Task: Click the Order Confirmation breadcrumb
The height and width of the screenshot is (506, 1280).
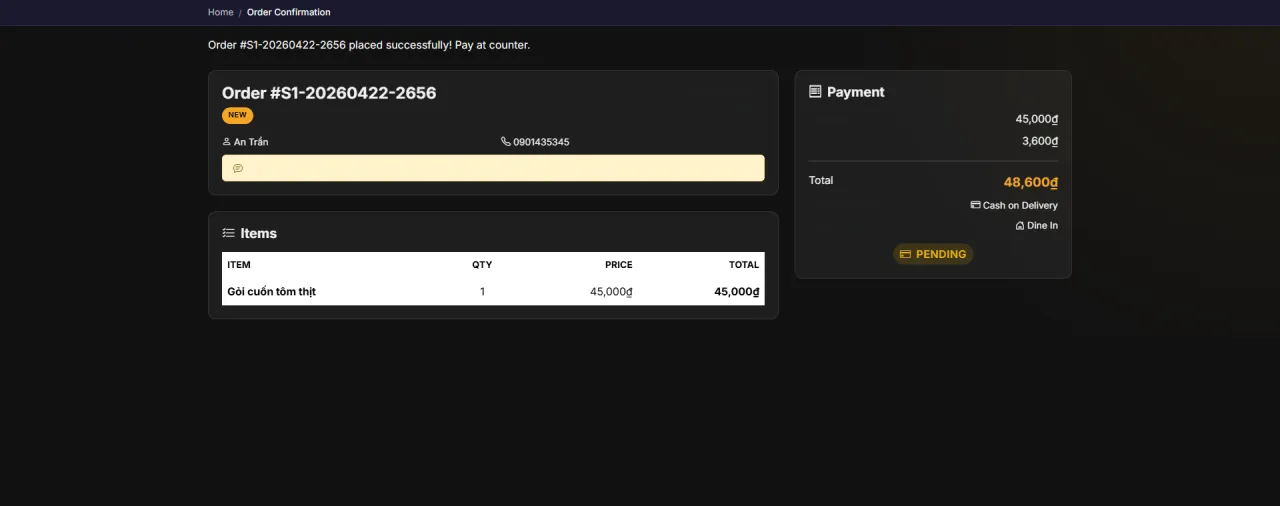Action: tap(288, 12)
